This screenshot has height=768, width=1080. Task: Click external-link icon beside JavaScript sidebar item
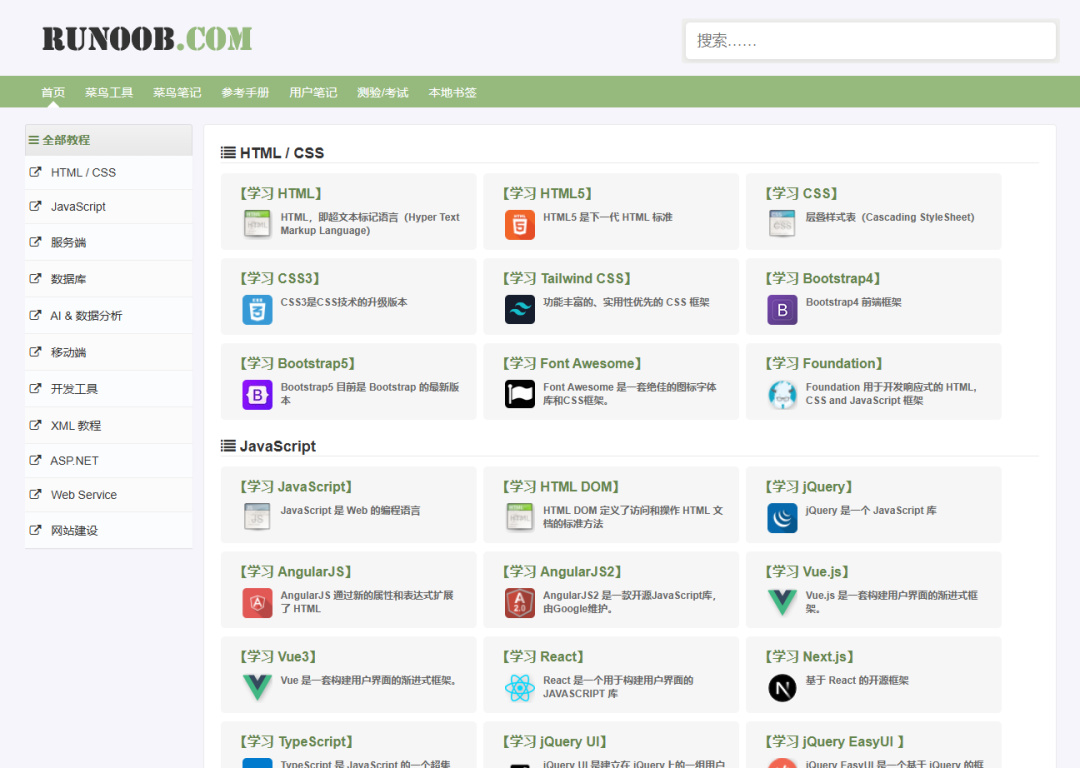(35, 206)
